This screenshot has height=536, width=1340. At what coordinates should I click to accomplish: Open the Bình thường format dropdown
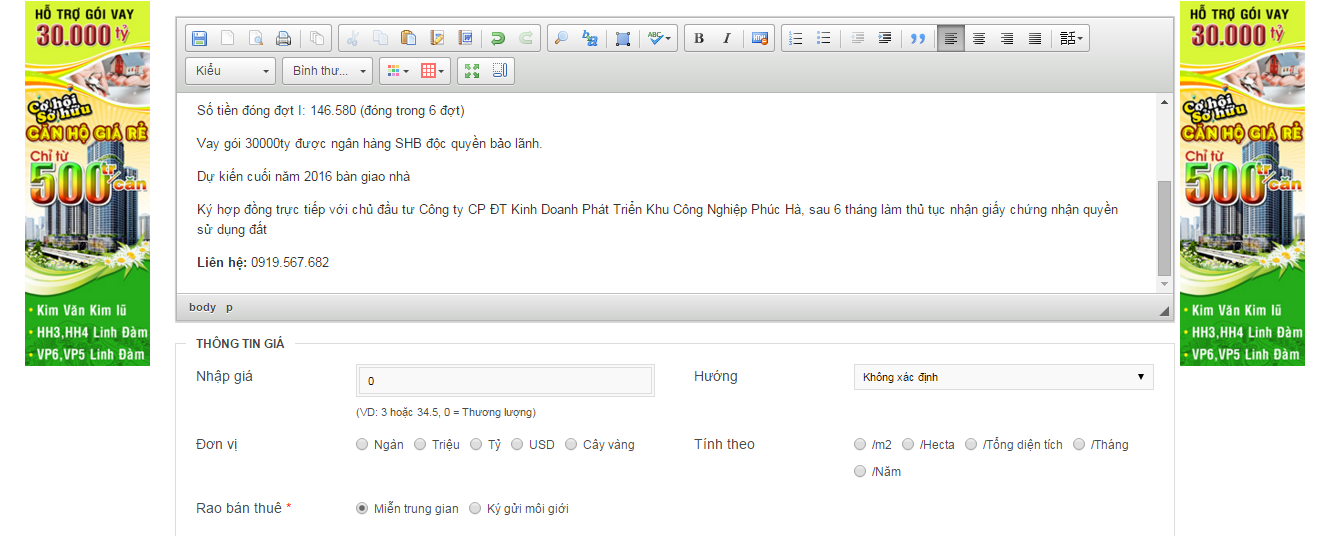(x=327, y=71)
